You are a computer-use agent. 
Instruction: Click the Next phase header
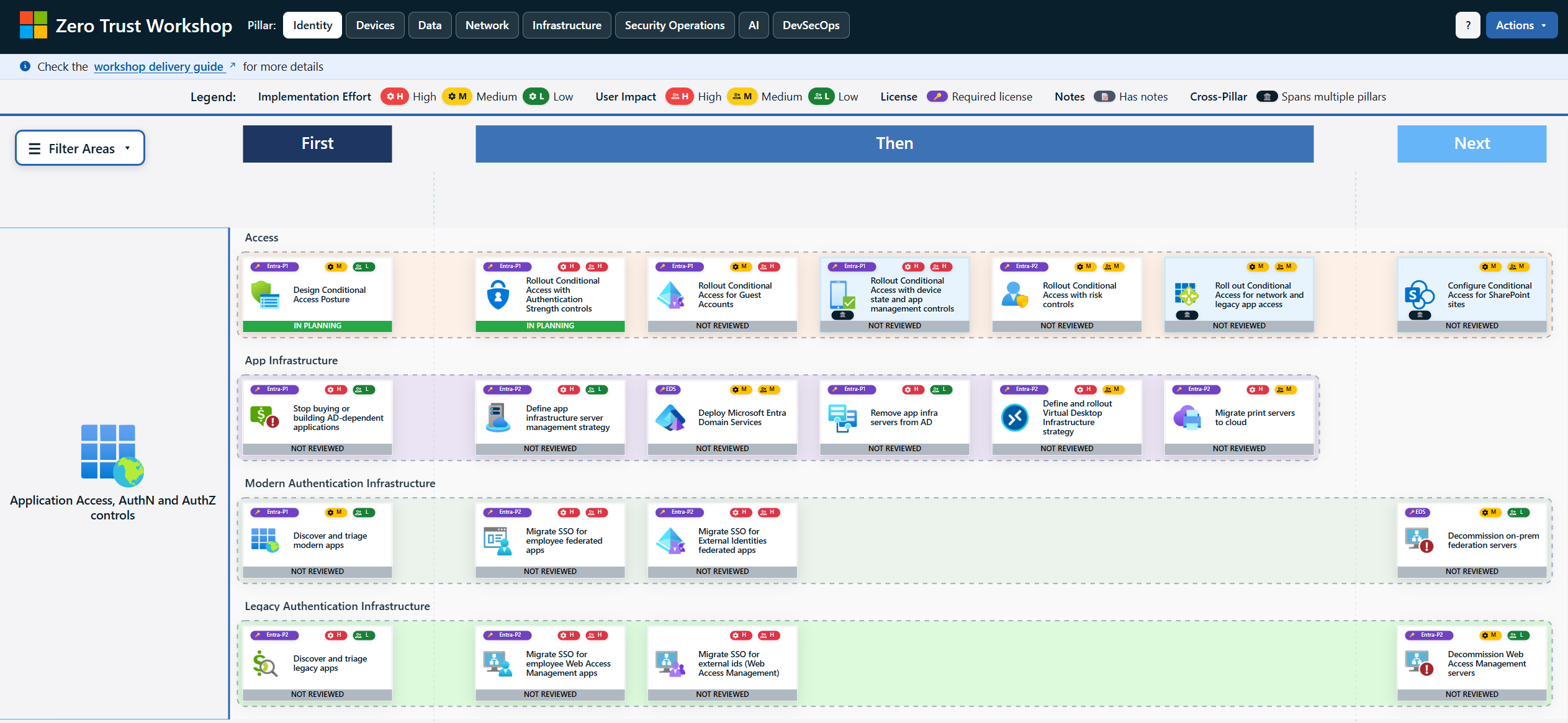tap(1472, 144)
